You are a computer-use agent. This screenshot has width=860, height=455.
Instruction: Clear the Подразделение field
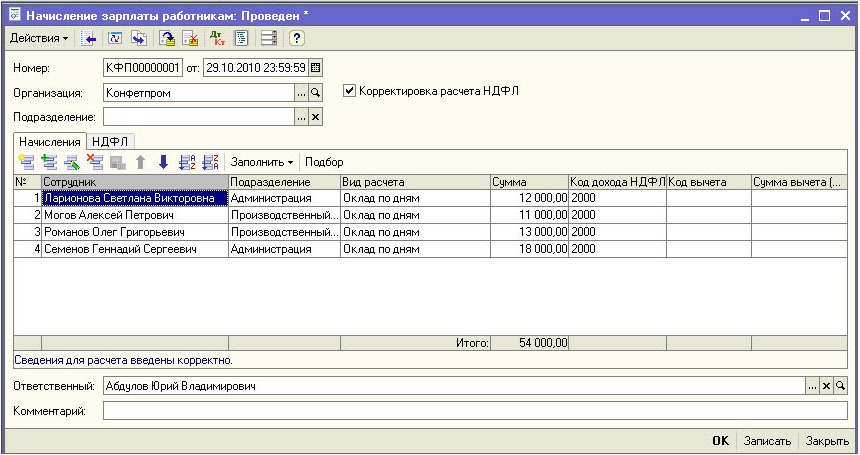(315, 117)
